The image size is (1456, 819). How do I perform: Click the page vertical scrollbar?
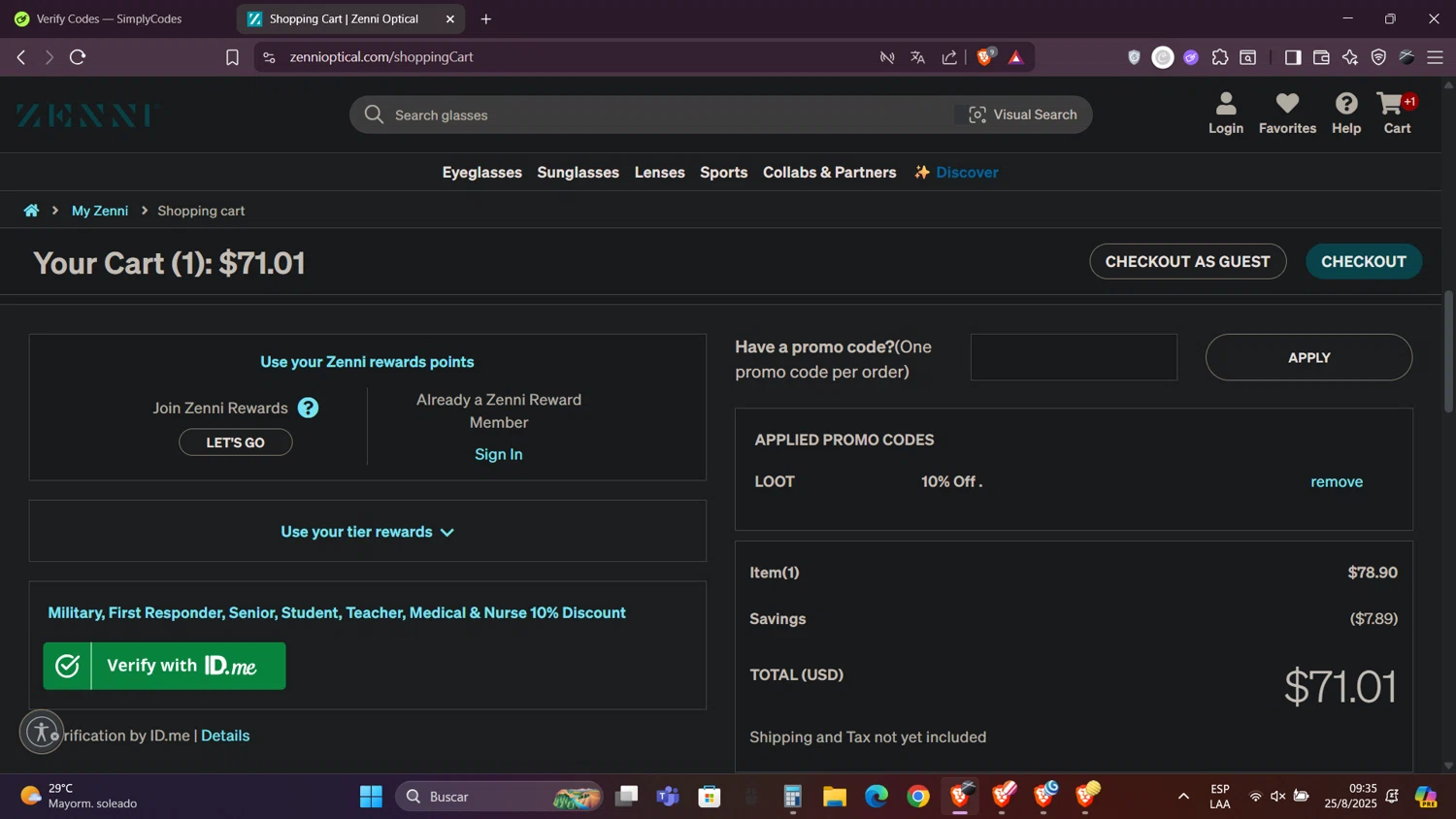point(1448,351)
